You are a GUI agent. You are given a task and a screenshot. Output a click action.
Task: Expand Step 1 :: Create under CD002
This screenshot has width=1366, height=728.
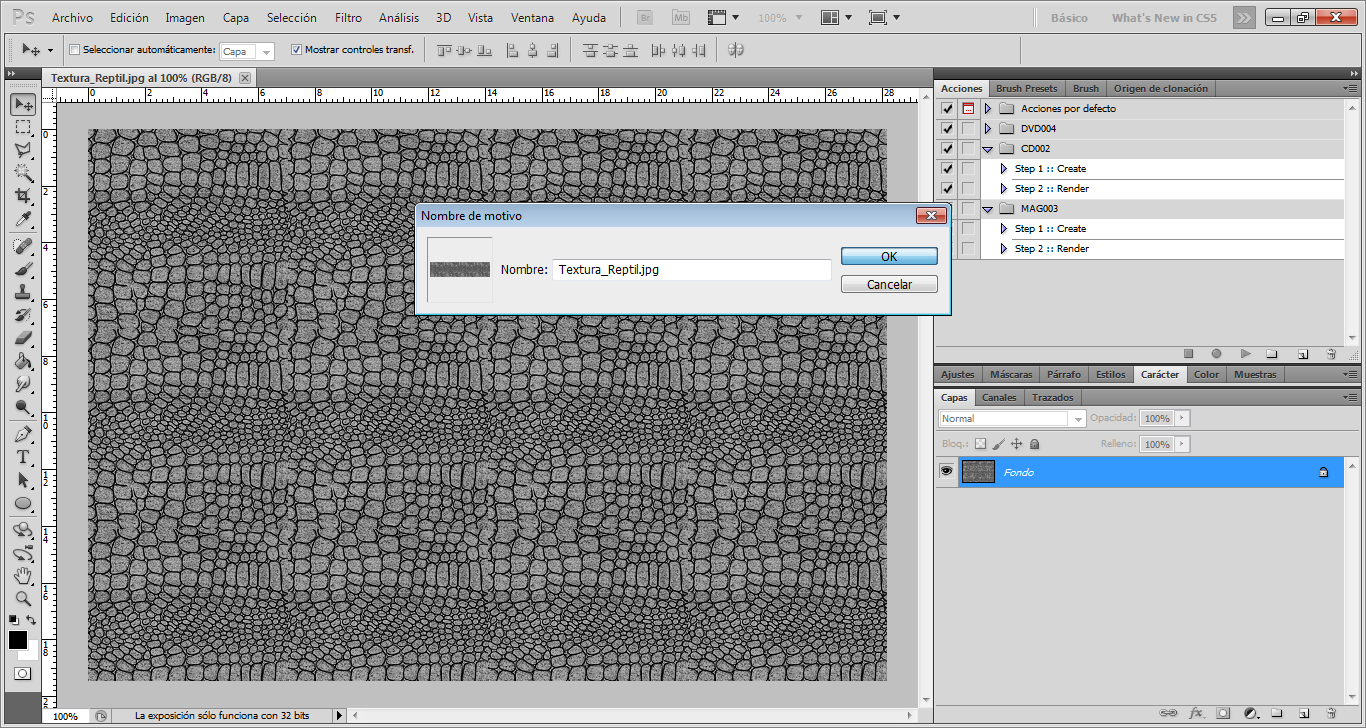tap(1004, 168)
